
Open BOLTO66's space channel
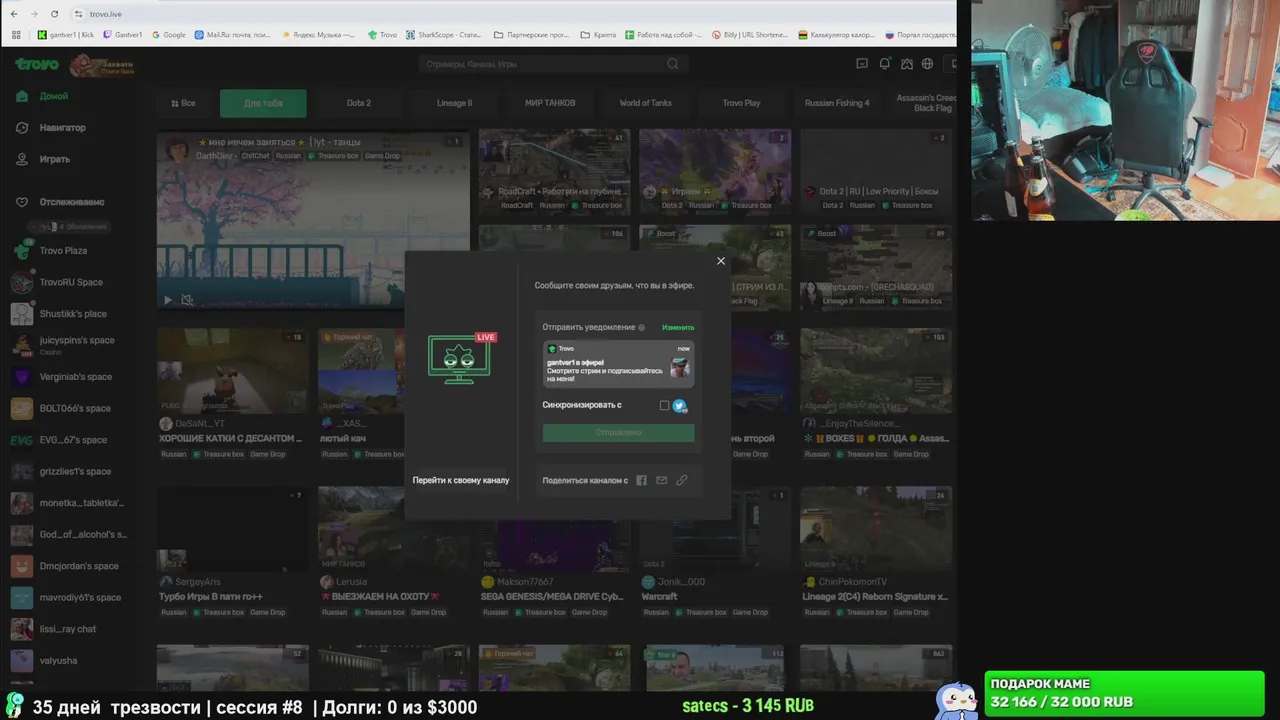pos(75,408)
